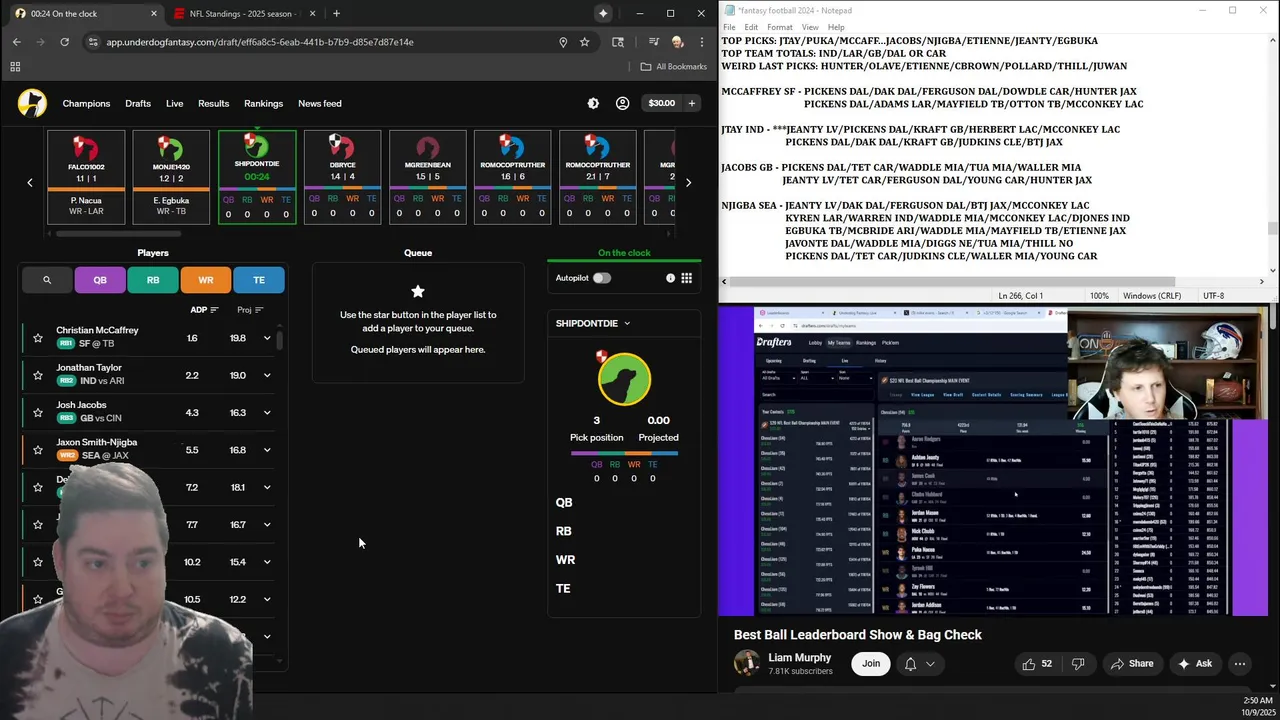Open the YouTube more actions menu
The height and width of the screenshot is (720, 1280).
click(1240, 664)
